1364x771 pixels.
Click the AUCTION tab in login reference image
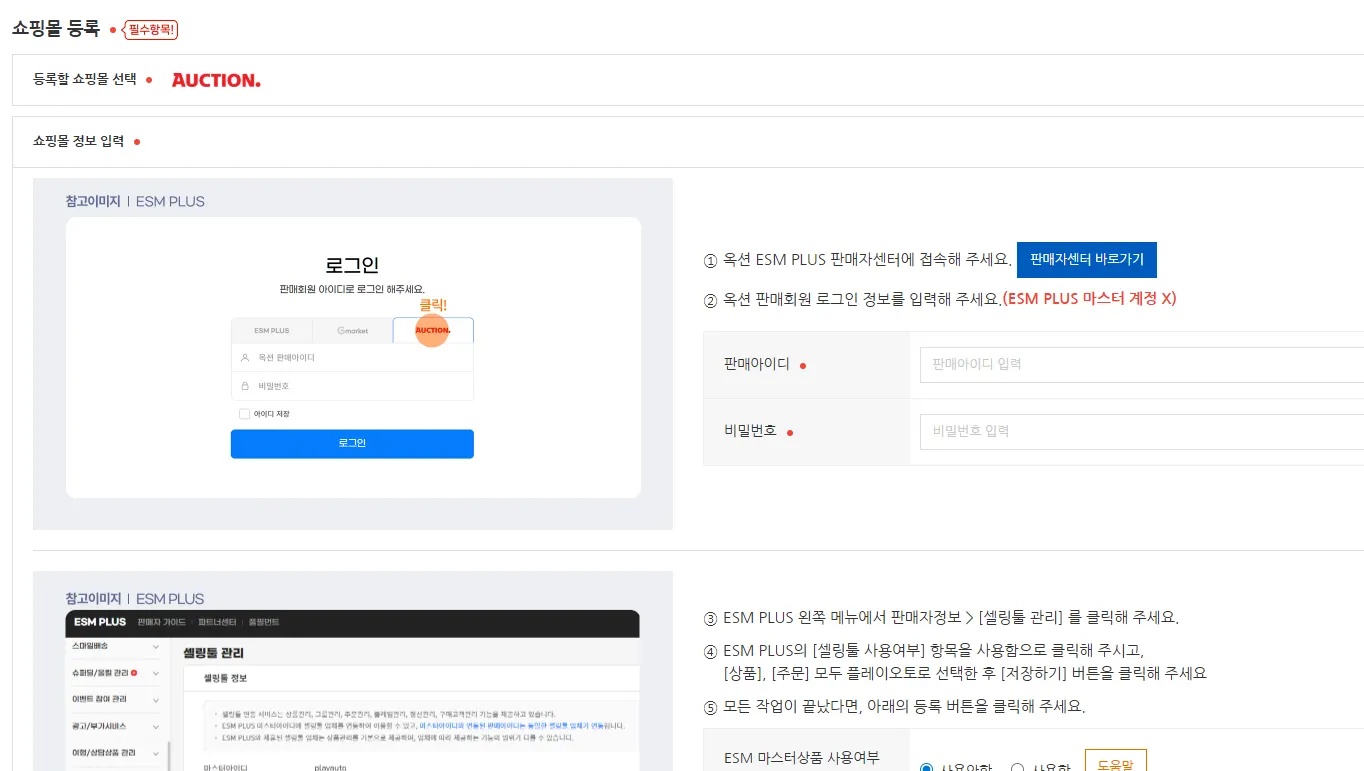[x=433, y=330]
